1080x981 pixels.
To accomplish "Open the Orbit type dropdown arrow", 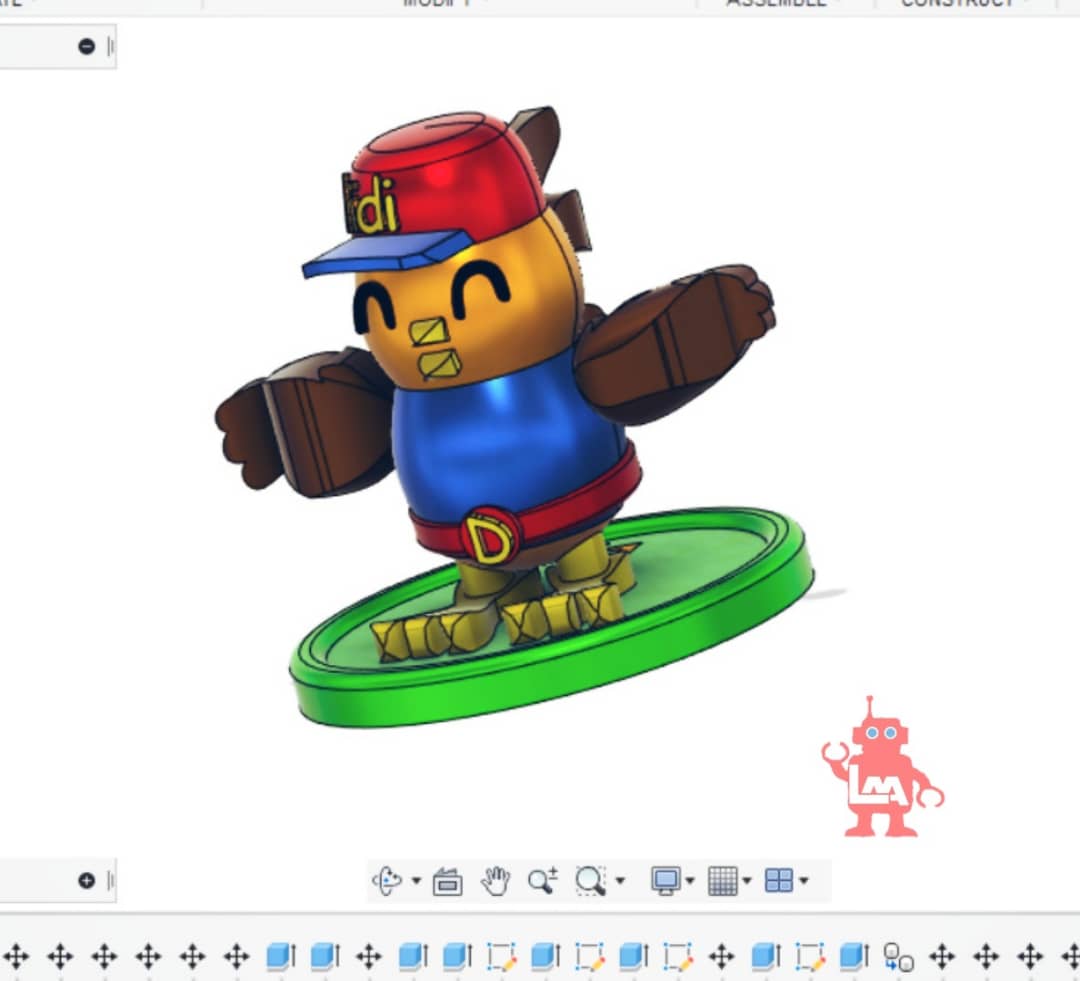I will pos(416,880).
